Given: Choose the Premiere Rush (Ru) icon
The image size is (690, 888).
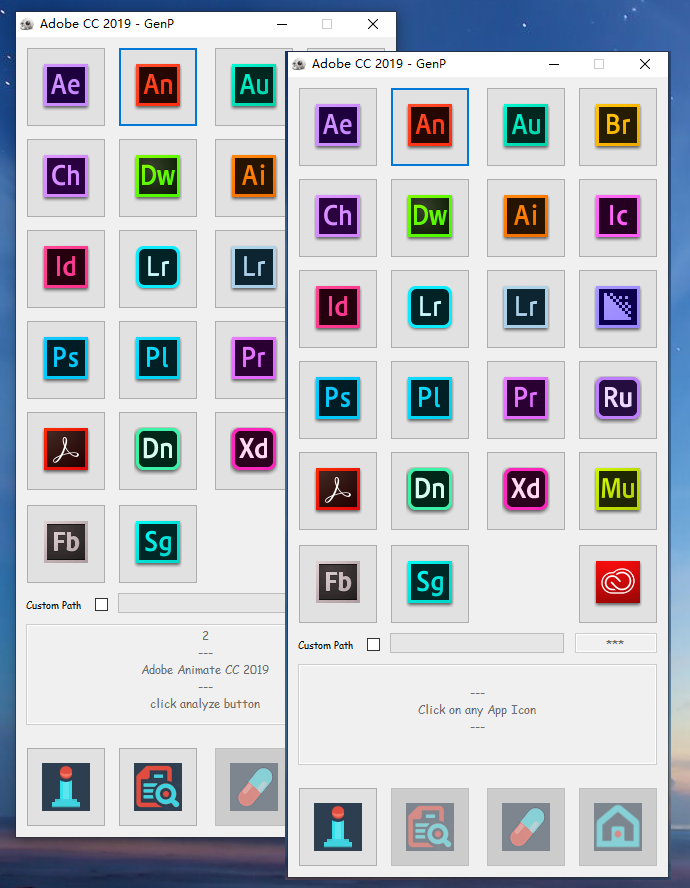Looking at the screenshot, I should pyautogui.click(x=618, y=399).
